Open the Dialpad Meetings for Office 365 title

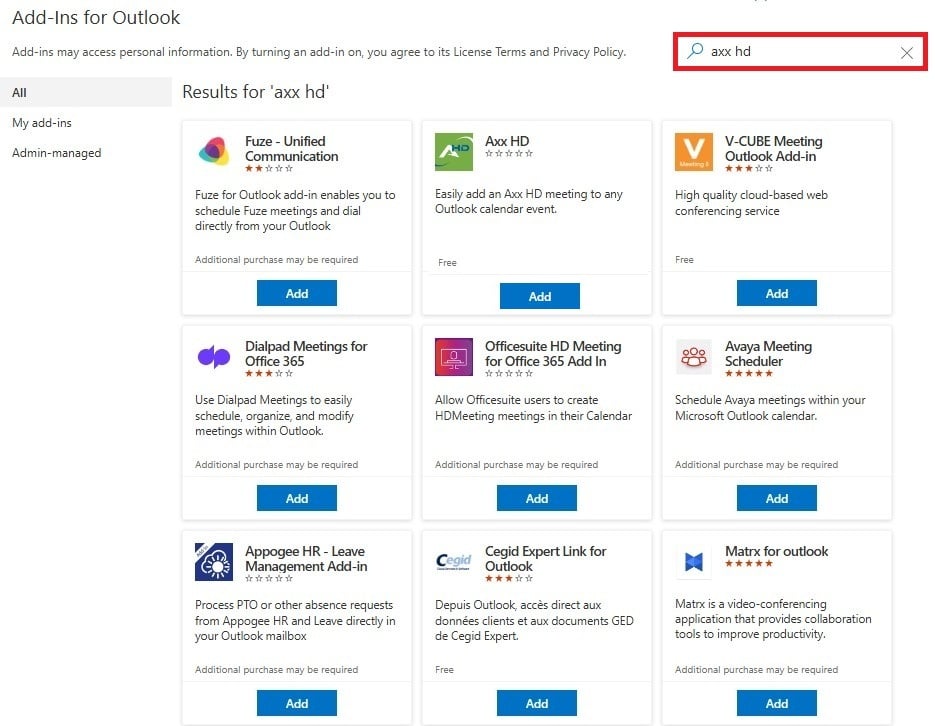(x=306, y=354)
